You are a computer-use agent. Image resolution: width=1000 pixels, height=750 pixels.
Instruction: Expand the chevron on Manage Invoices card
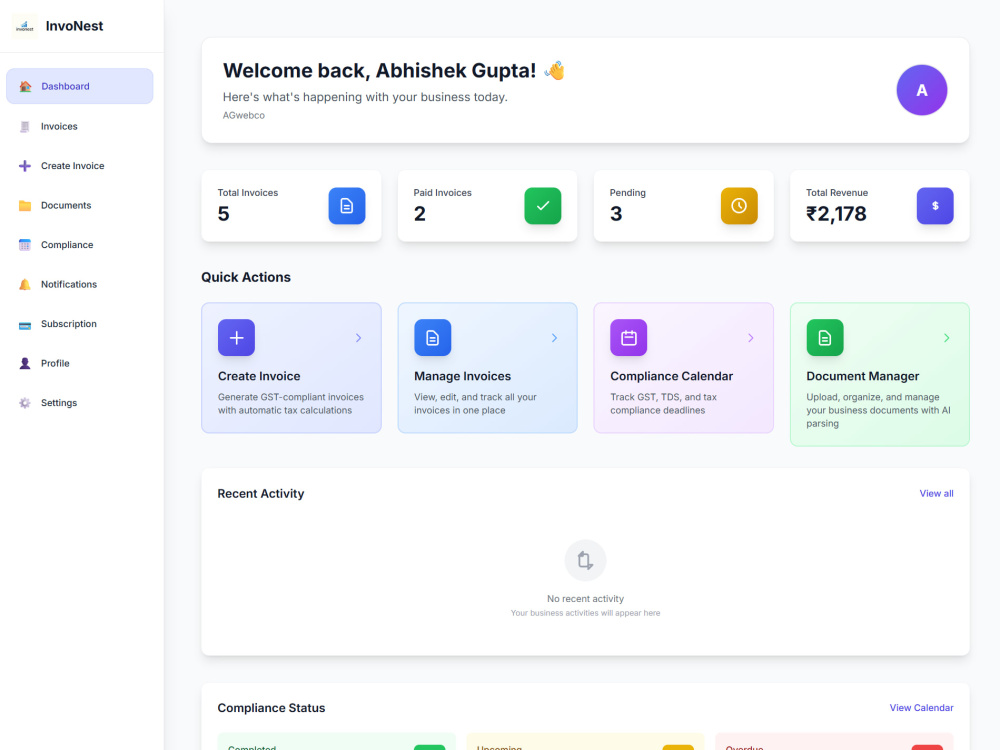pos(554,338)
